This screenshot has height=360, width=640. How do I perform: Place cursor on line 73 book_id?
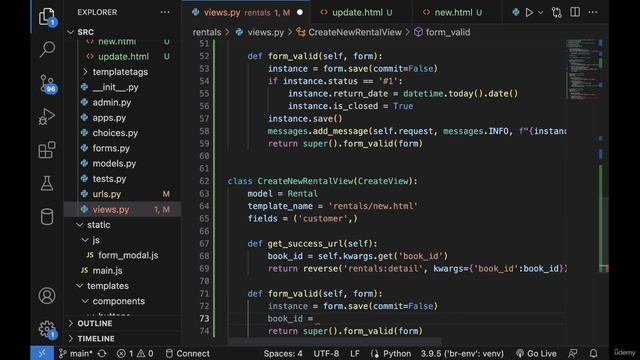click(x=285, y=318)
